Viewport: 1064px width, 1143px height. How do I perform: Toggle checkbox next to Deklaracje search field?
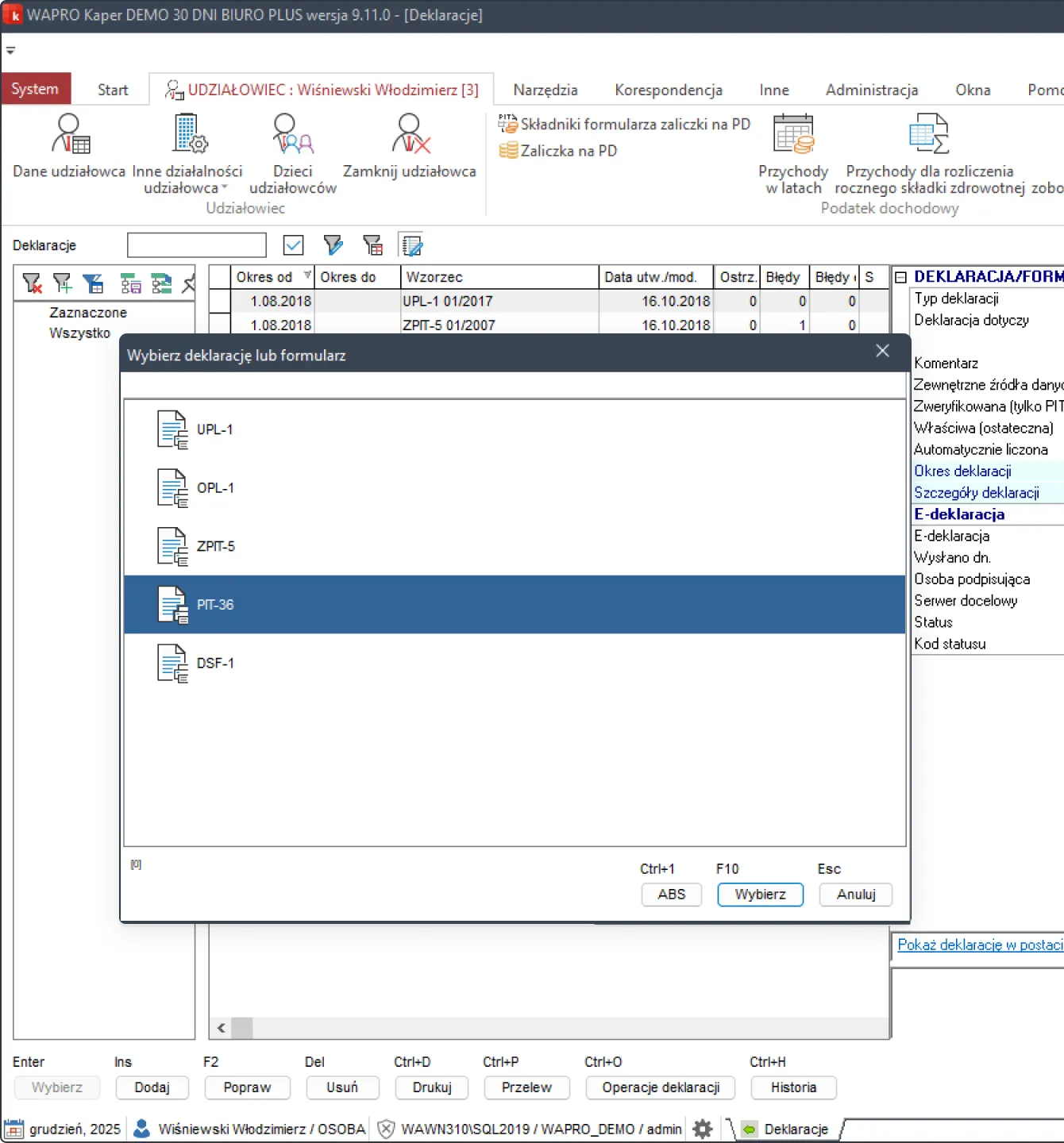(x=294, y=245)
